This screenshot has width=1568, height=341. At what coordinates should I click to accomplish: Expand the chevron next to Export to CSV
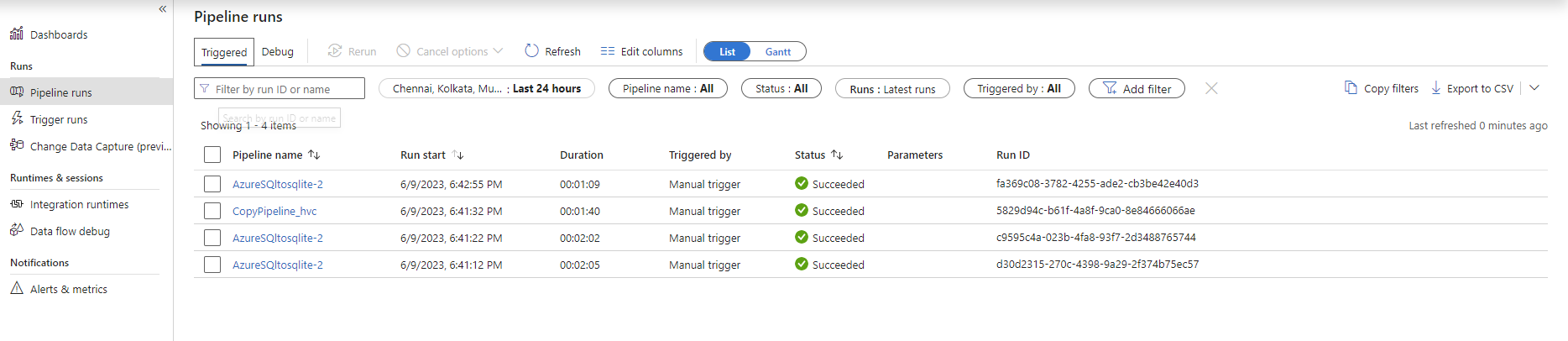[1534, 88]
